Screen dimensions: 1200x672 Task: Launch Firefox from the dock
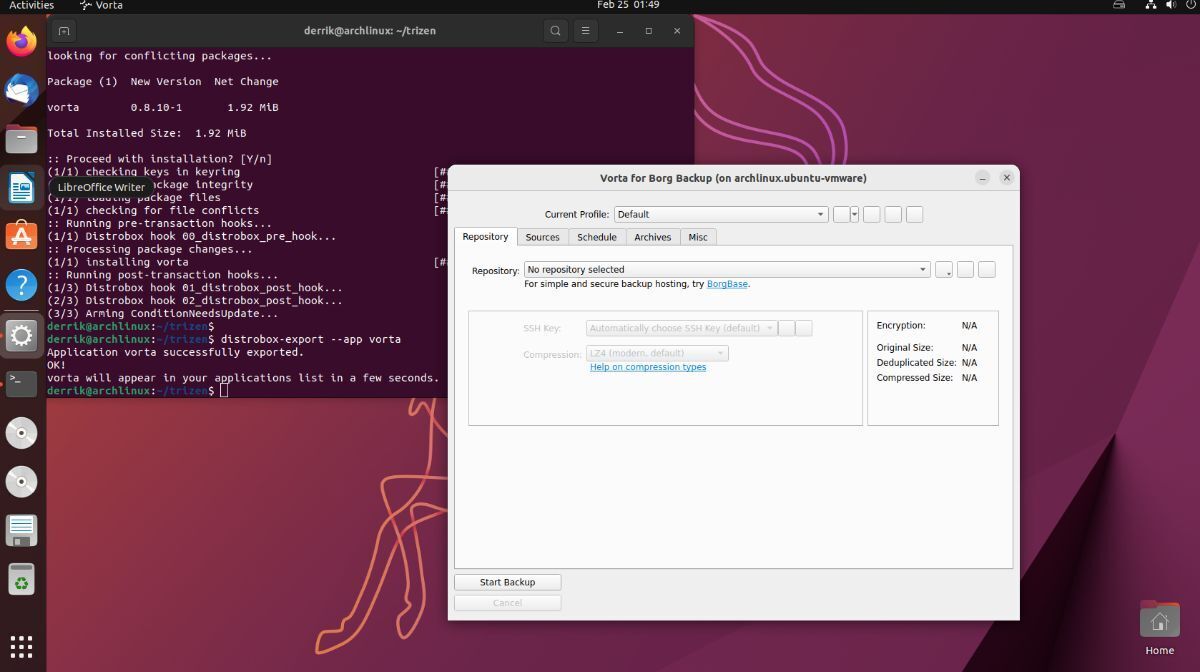pos(21,42)
